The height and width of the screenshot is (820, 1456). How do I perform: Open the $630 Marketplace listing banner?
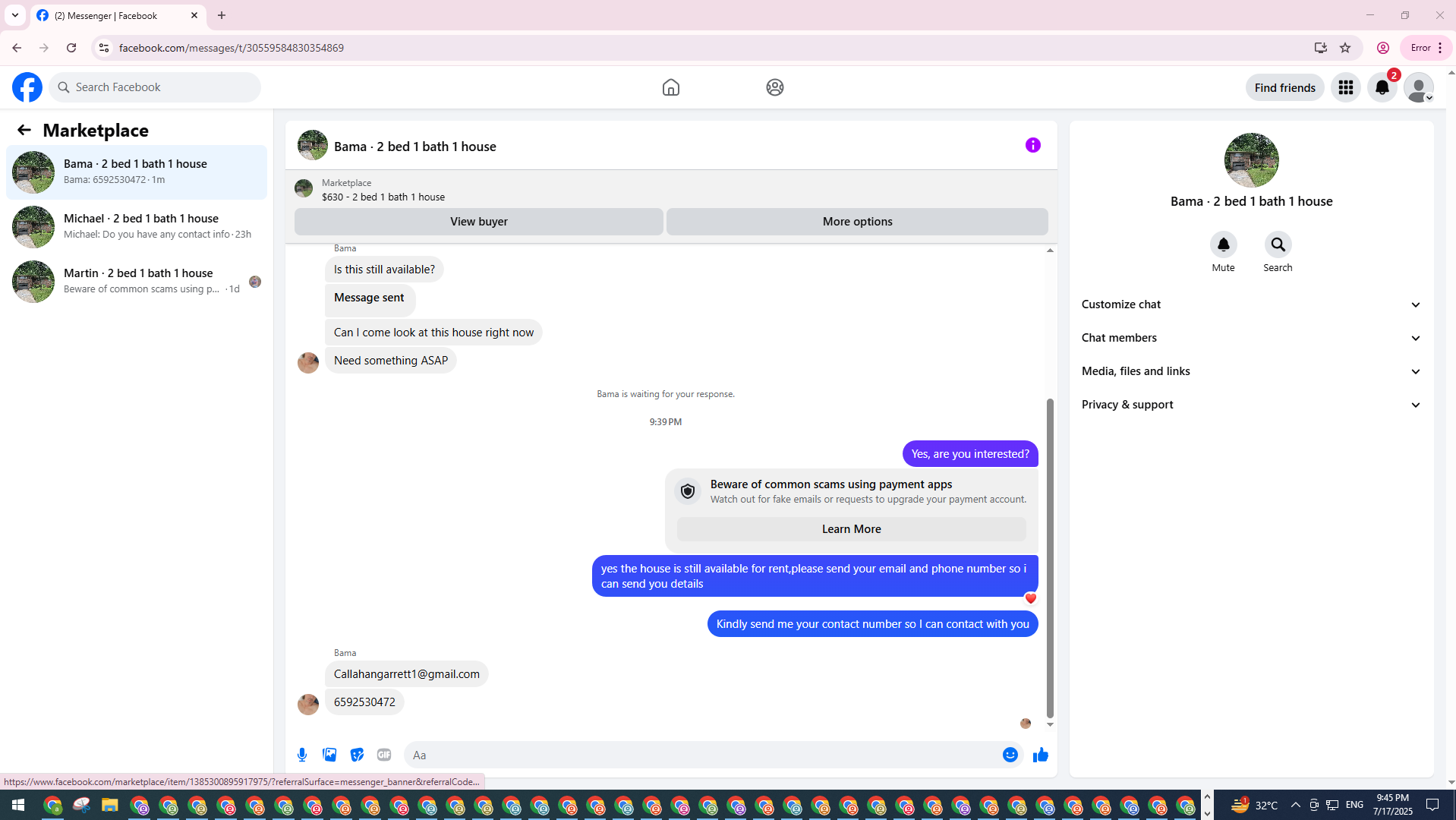coord(671,189)
